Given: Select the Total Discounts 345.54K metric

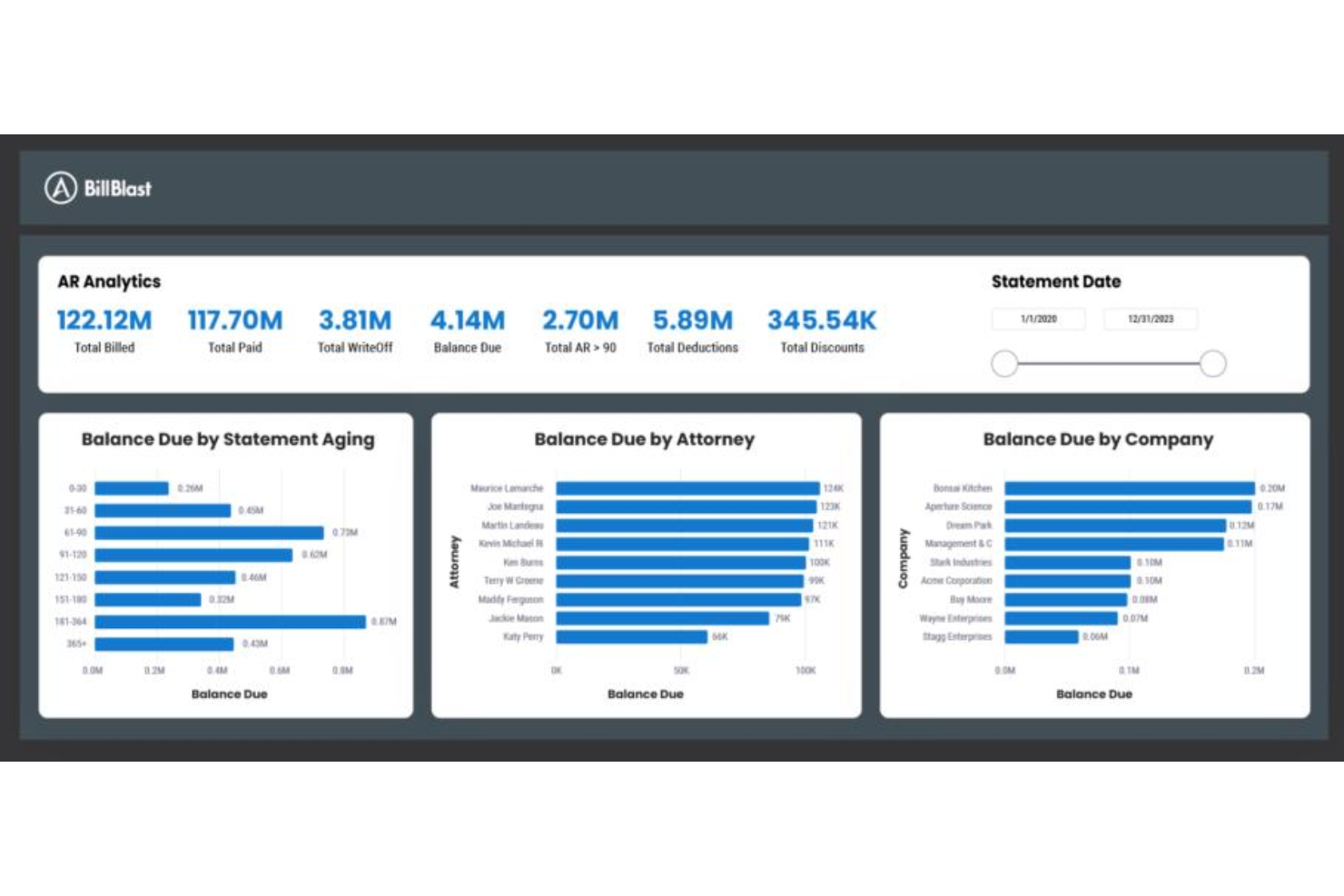Looking at the screenshot, I should [821, 320].
